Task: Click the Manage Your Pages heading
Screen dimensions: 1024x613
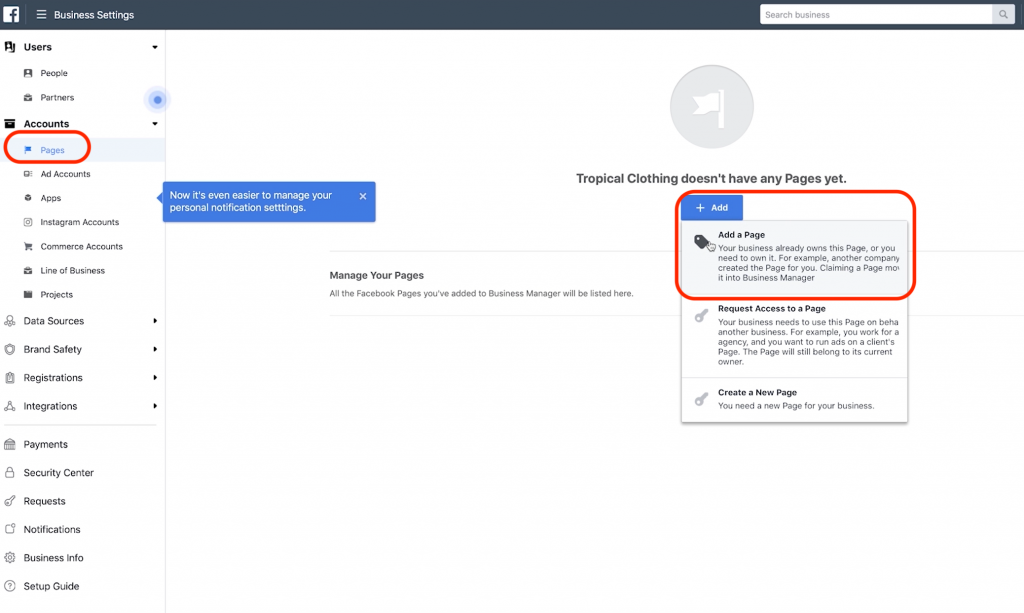Action: click(376, 275)
